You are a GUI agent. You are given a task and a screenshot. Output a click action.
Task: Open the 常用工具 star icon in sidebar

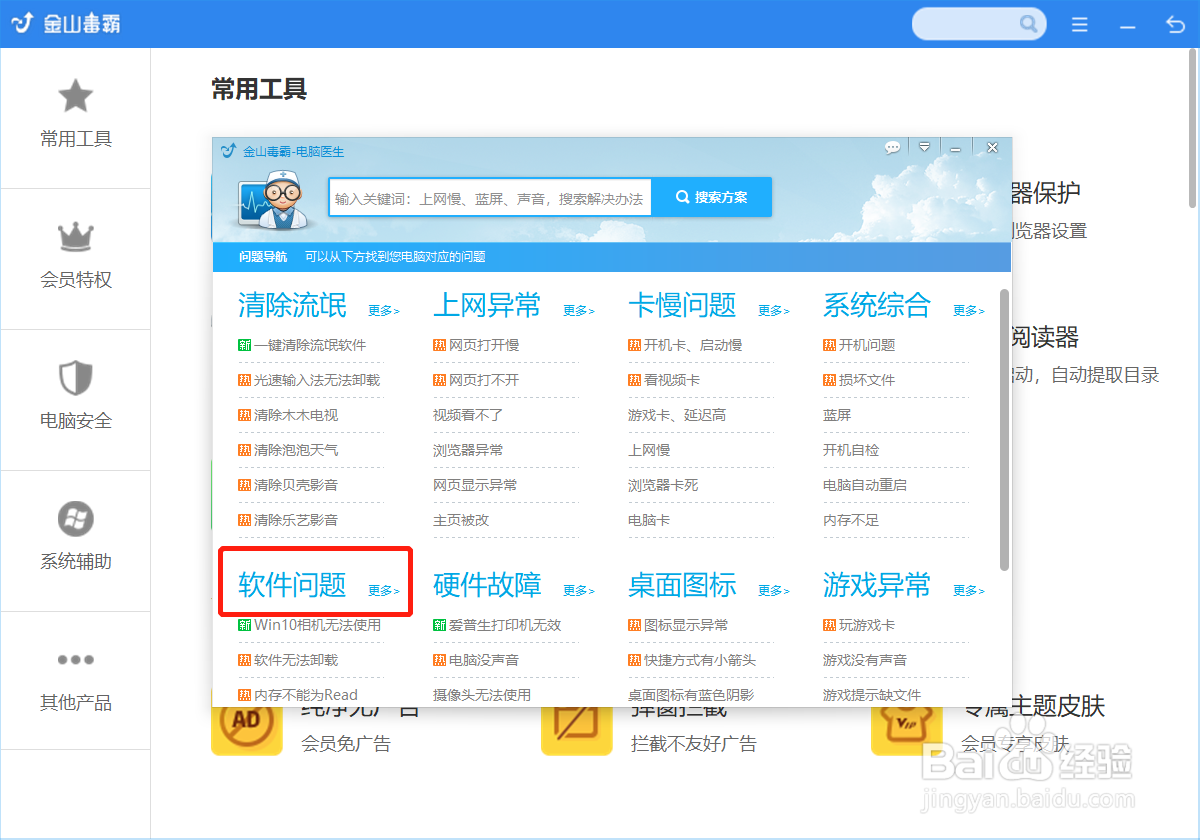[x=76, y=97]
